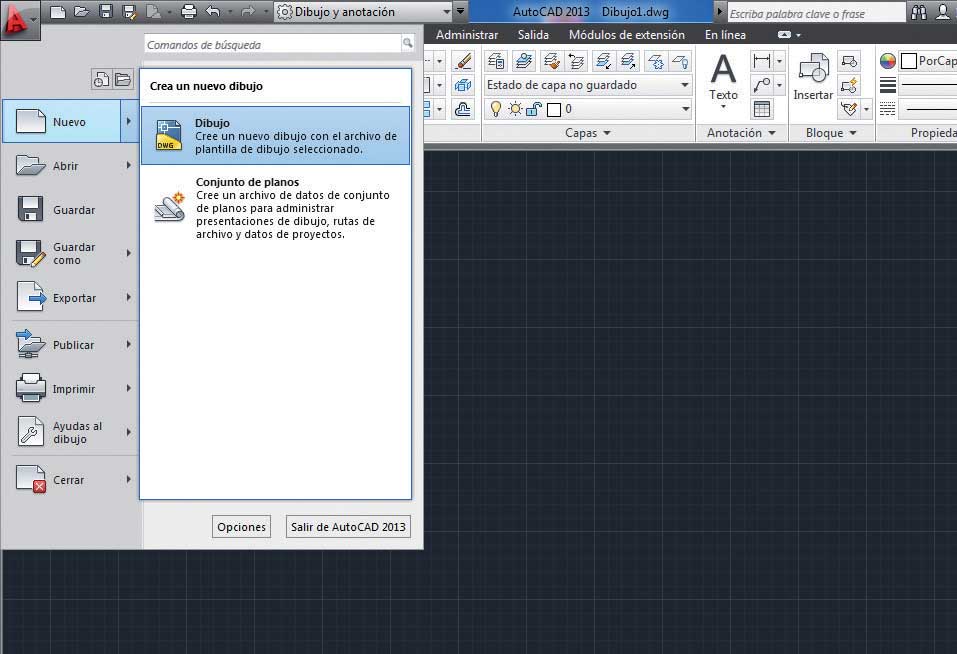Expand the Anotación panel title arrow

tap(772, 133)
